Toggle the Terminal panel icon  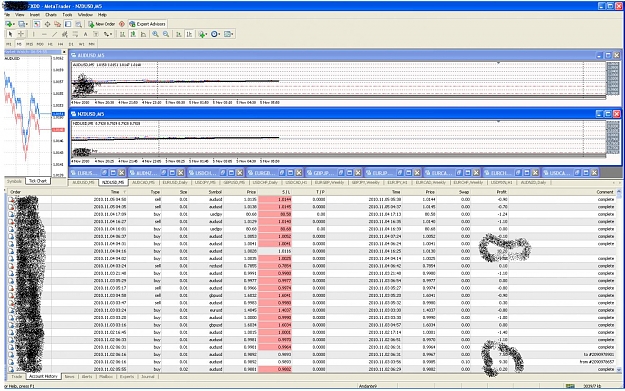[x=68, y=24]
